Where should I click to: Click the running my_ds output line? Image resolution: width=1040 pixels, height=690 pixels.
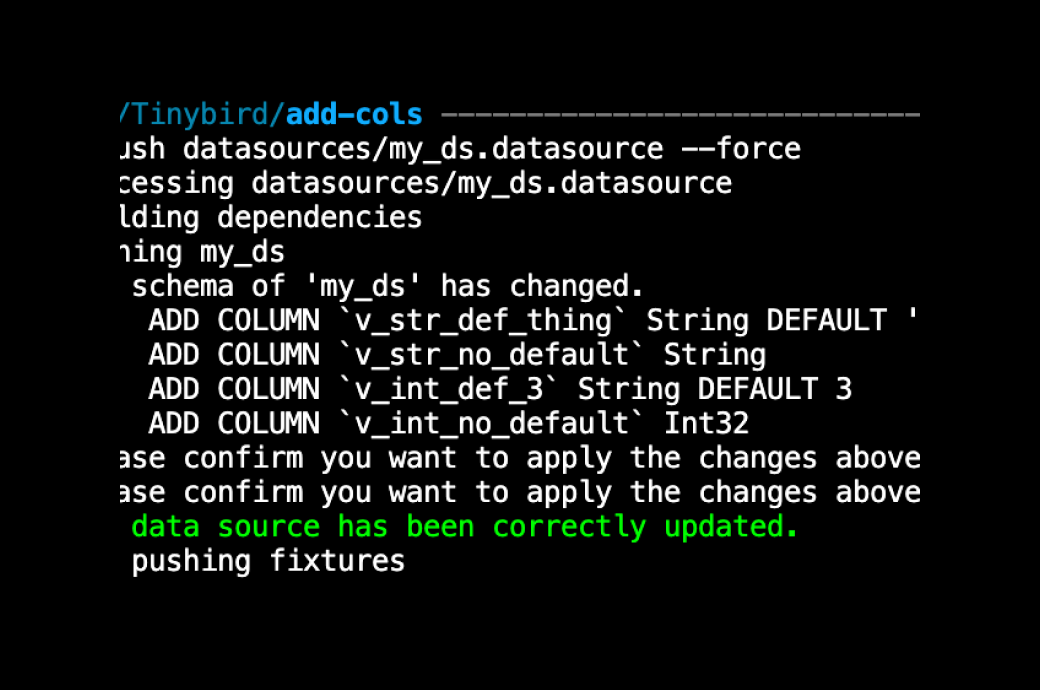202,251
